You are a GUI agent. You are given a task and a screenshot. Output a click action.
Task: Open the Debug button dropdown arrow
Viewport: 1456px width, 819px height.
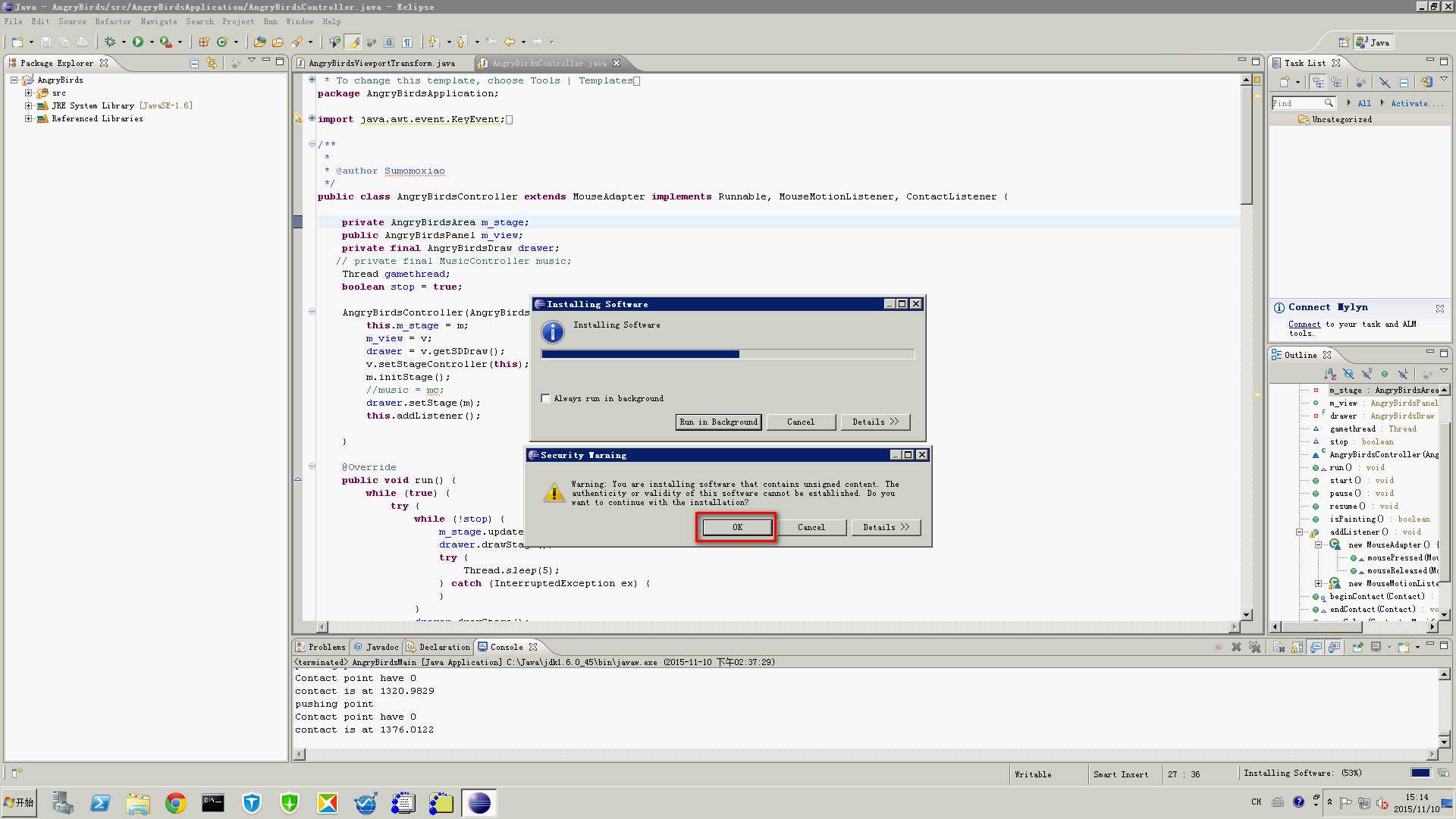[x=124, y=42]
